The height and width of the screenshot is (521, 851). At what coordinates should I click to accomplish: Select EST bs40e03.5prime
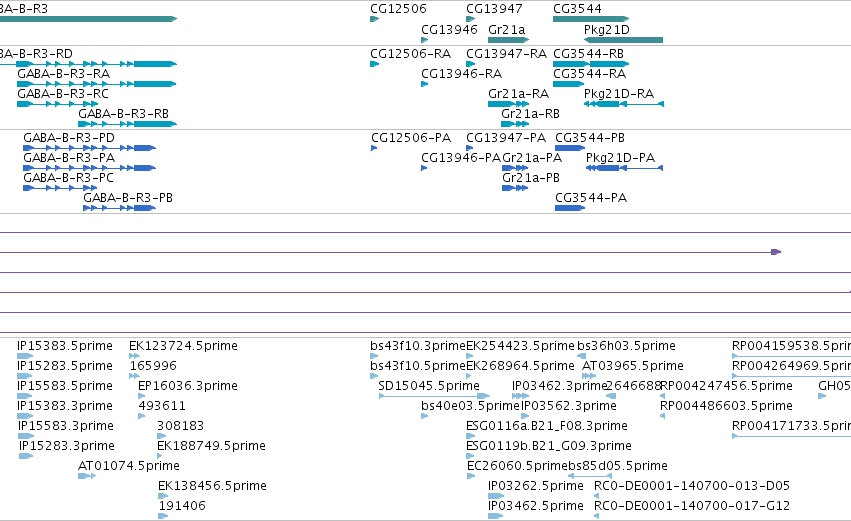pyautogui.click(x=471, y=406)
